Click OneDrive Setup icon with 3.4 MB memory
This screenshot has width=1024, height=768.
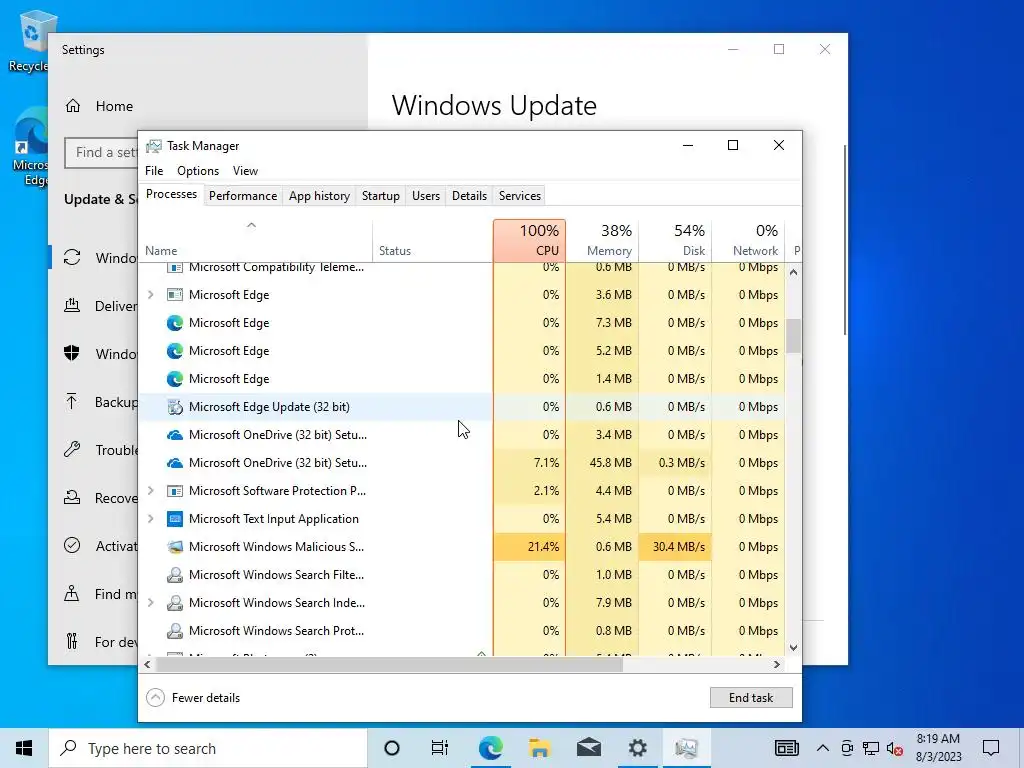coord(174,435)
